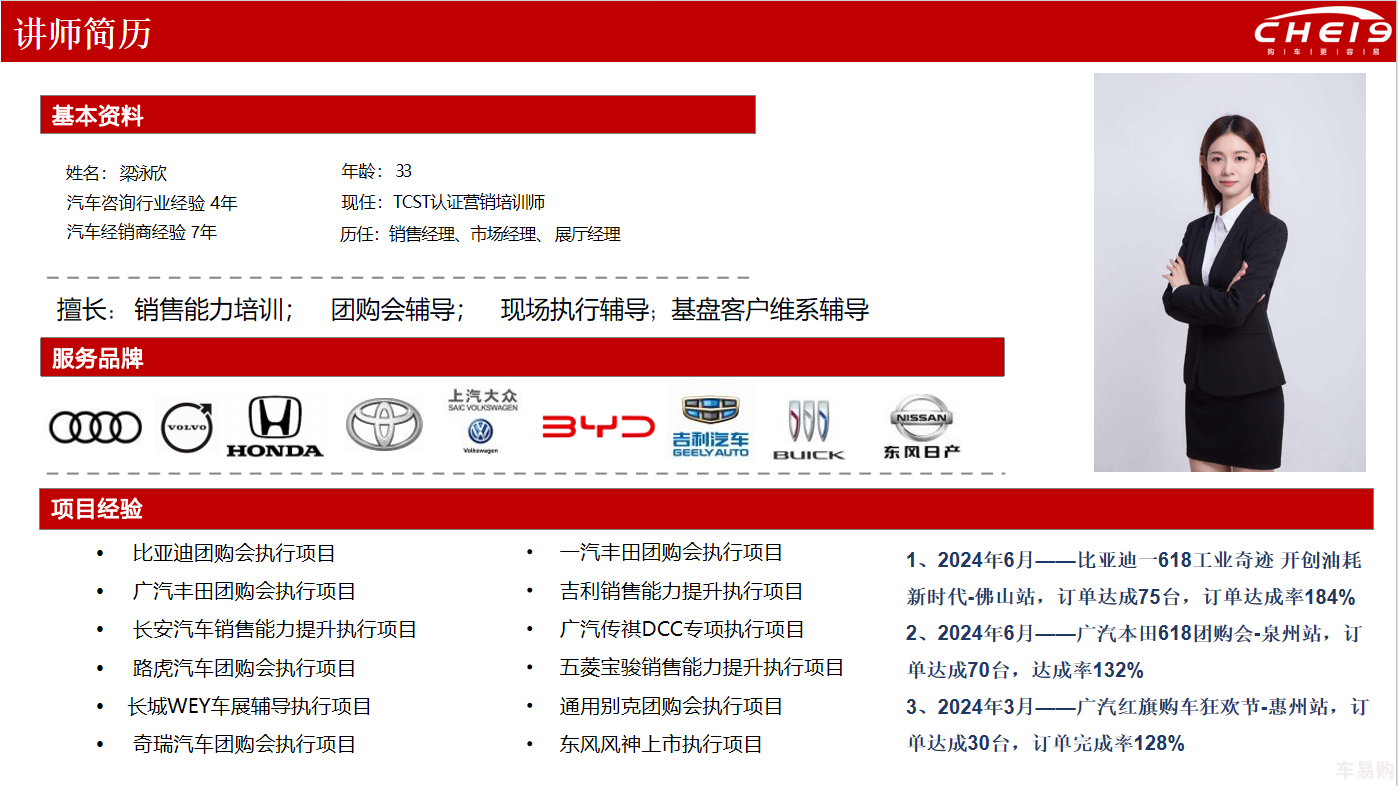
Task: Click the 讲师简历 slide title
Action: (83, 34)
